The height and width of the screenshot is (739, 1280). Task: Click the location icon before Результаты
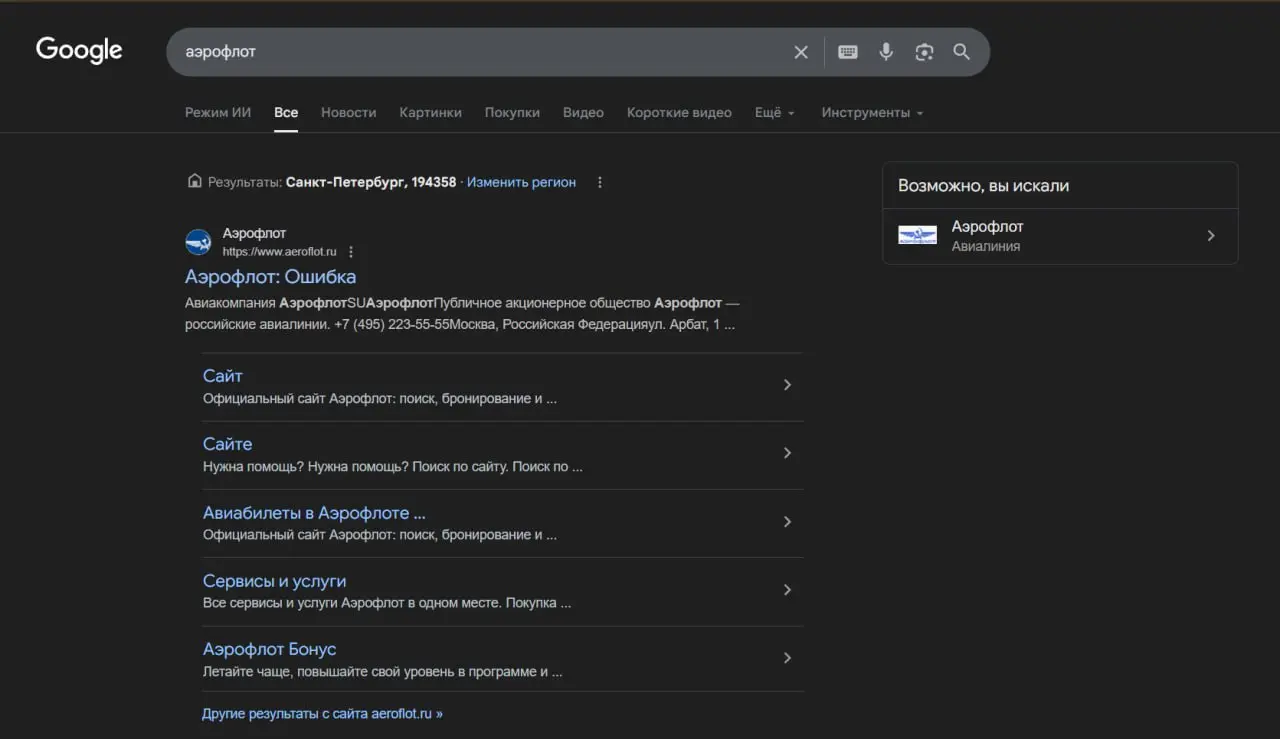coord(195,181)
